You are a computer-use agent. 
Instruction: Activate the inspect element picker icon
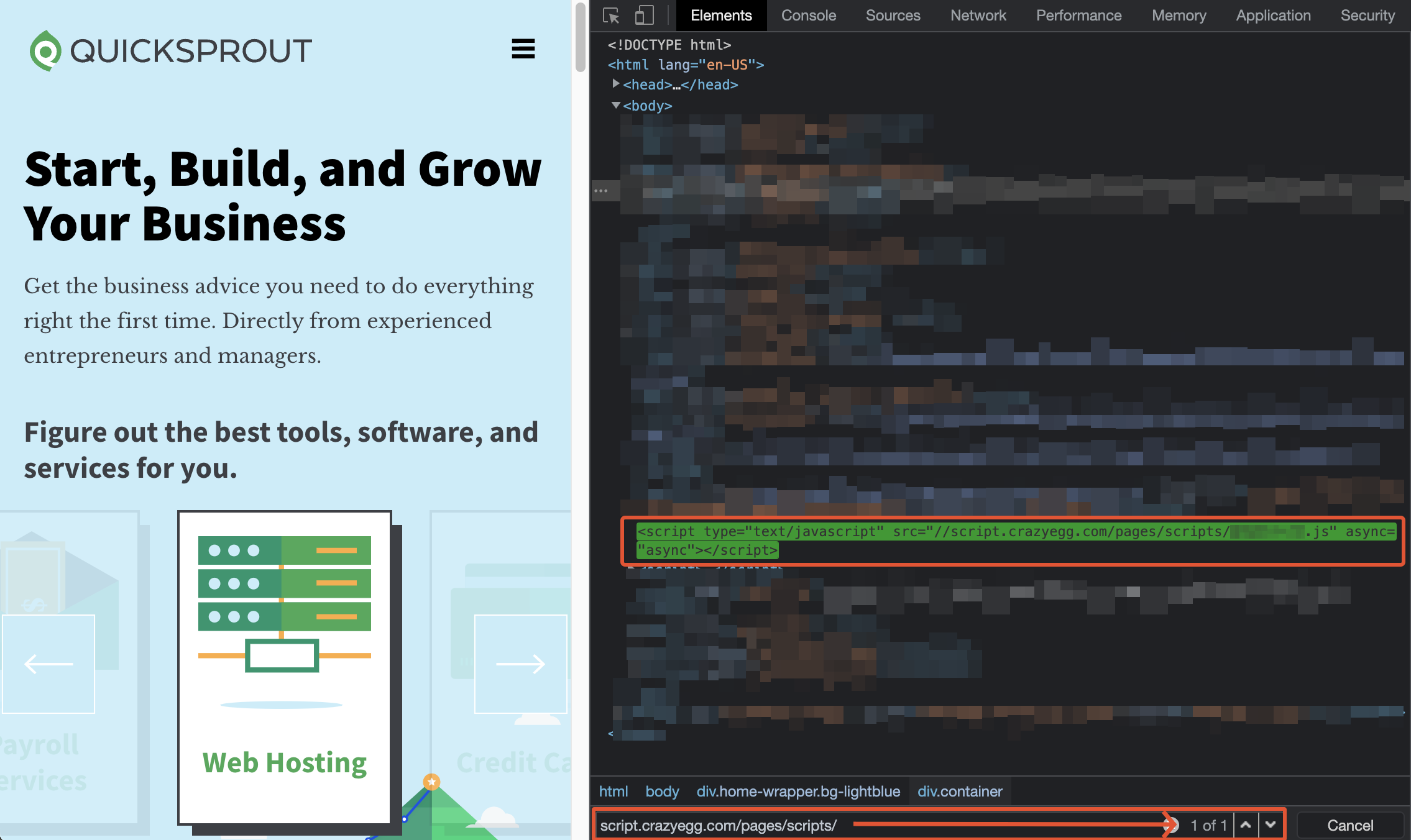611,16
